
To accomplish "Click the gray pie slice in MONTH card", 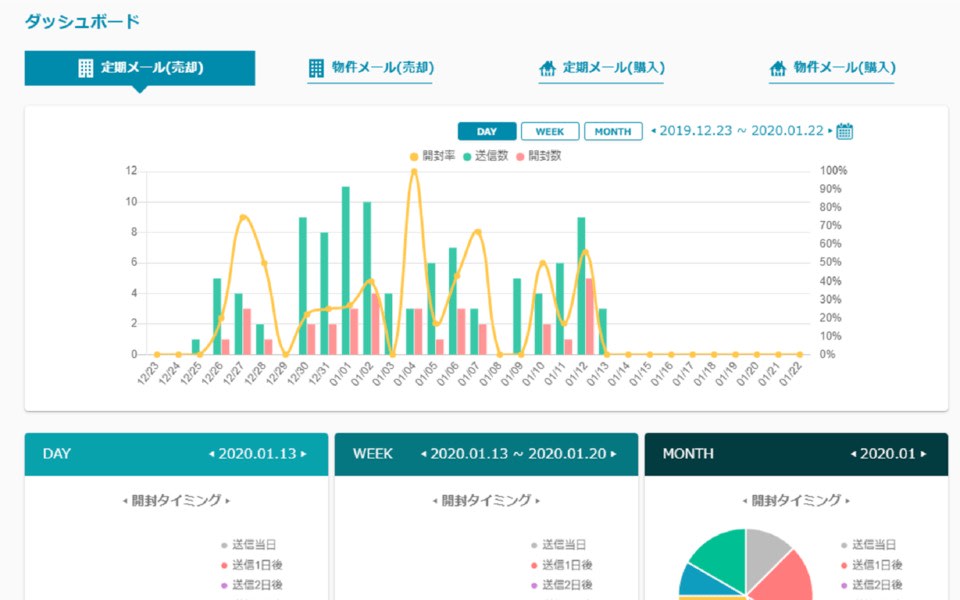I will coord(764,551).
